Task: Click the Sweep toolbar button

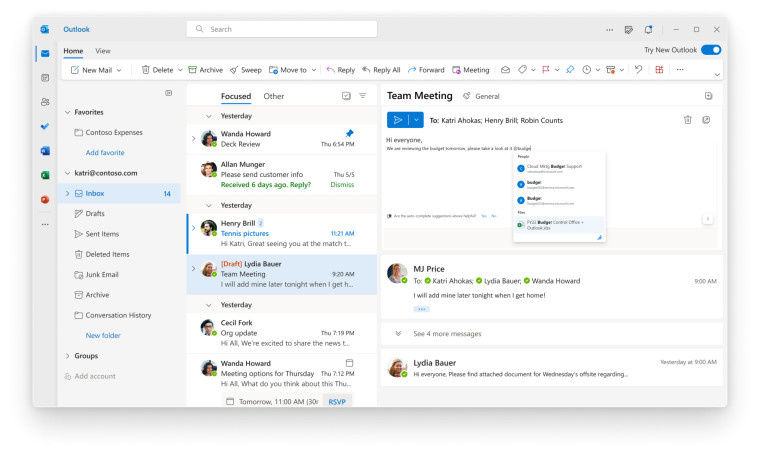Action: 246,70
